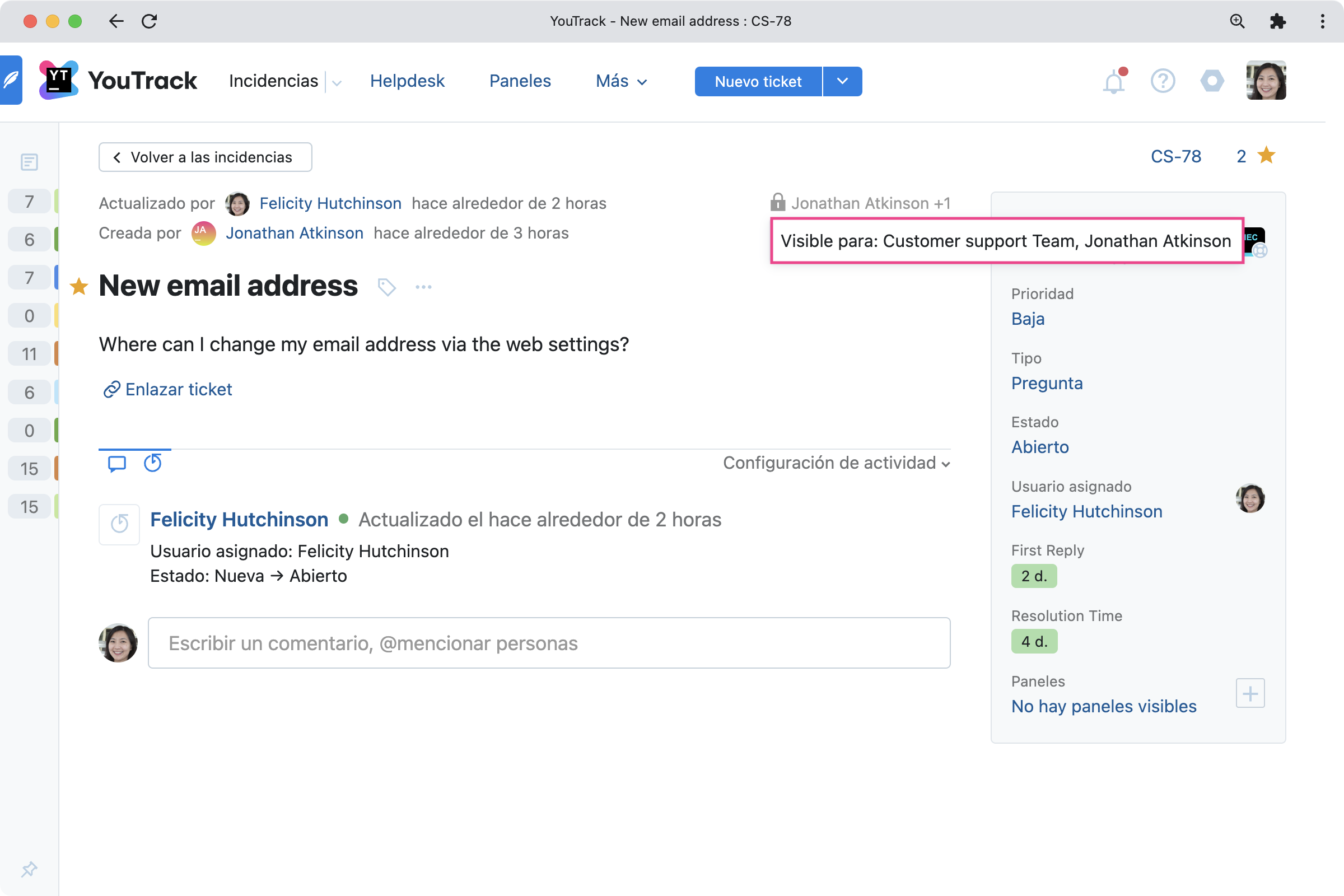This screenshot has height=896, width=1344.
Task: Open the administration hexagon settings icon
Action: click(x=1212, y=81)
